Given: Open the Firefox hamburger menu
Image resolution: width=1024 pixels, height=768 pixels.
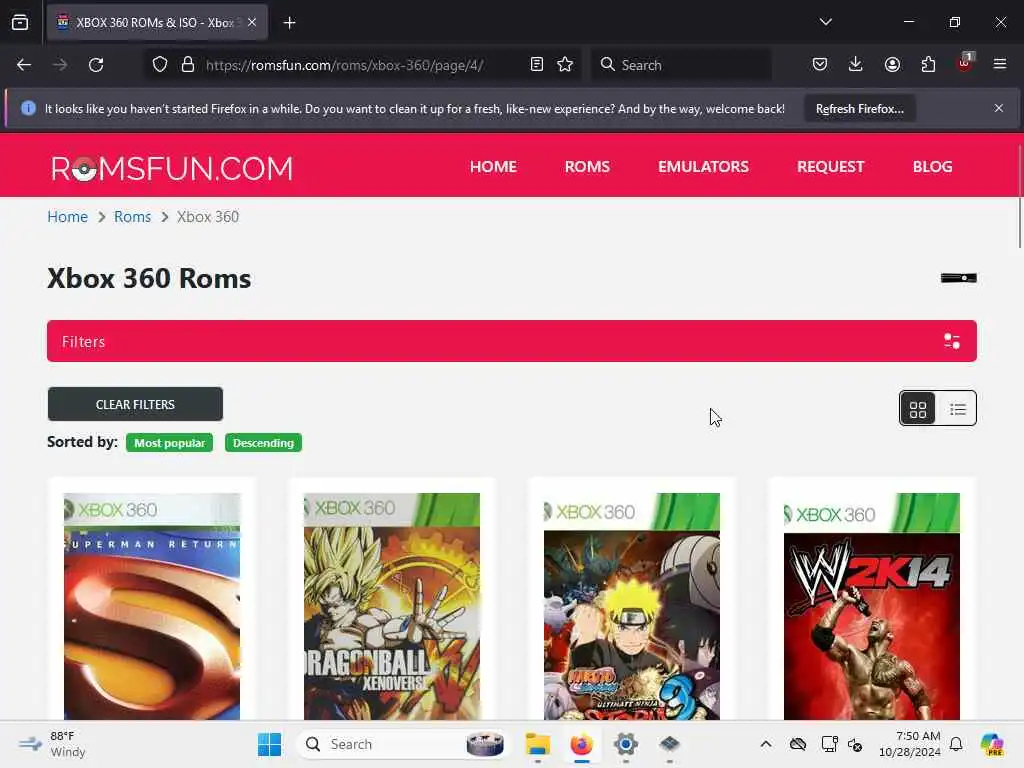Looking at the screenshot, I should pyautogui.click(x=1000, y=64).
